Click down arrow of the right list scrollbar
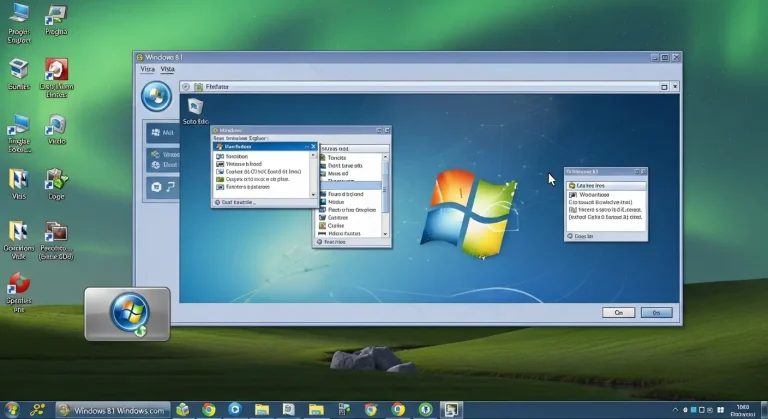768x419 pixels. pos(385,234)
